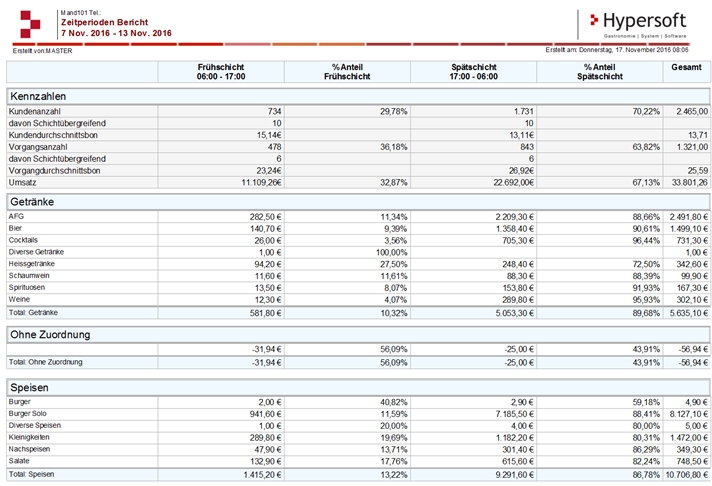The image size is (712, 486).
Task: Click Getränke total 5.635,10 €
Action: pos(689,313)
